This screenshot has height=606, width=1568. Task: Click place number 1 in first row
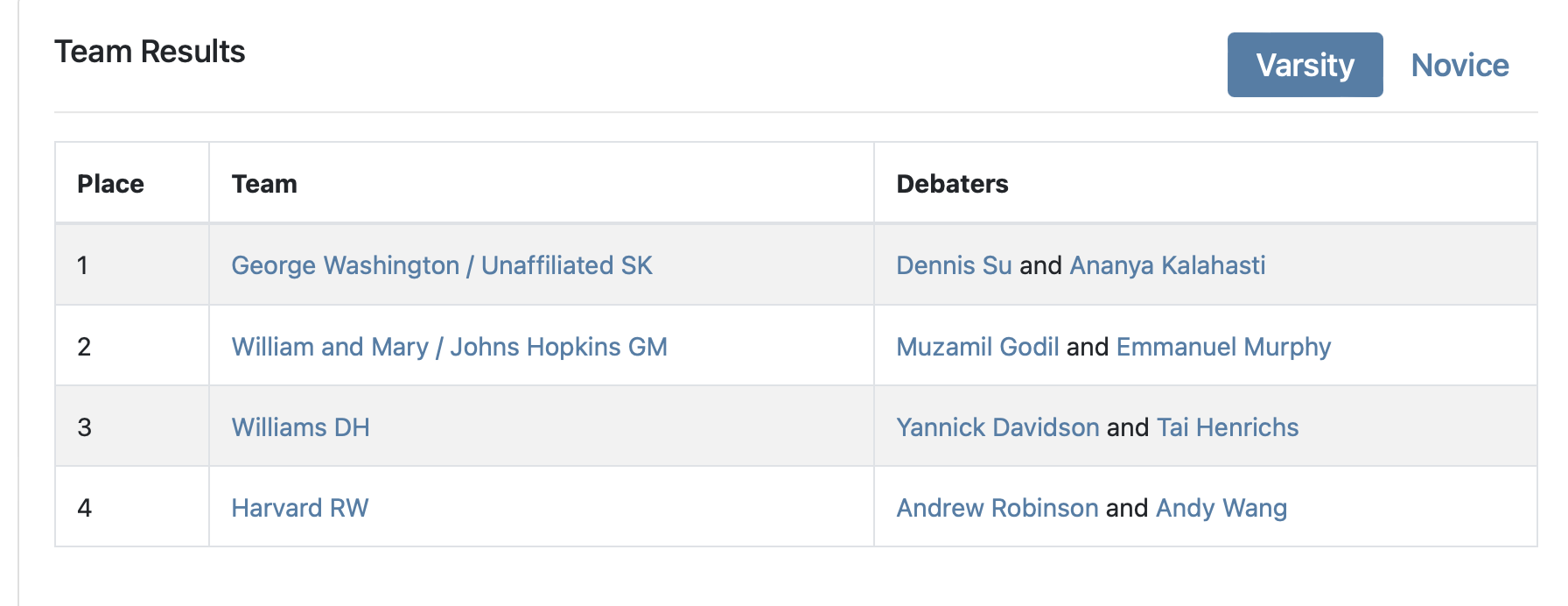pyautogui.click(x=82, y=265)
